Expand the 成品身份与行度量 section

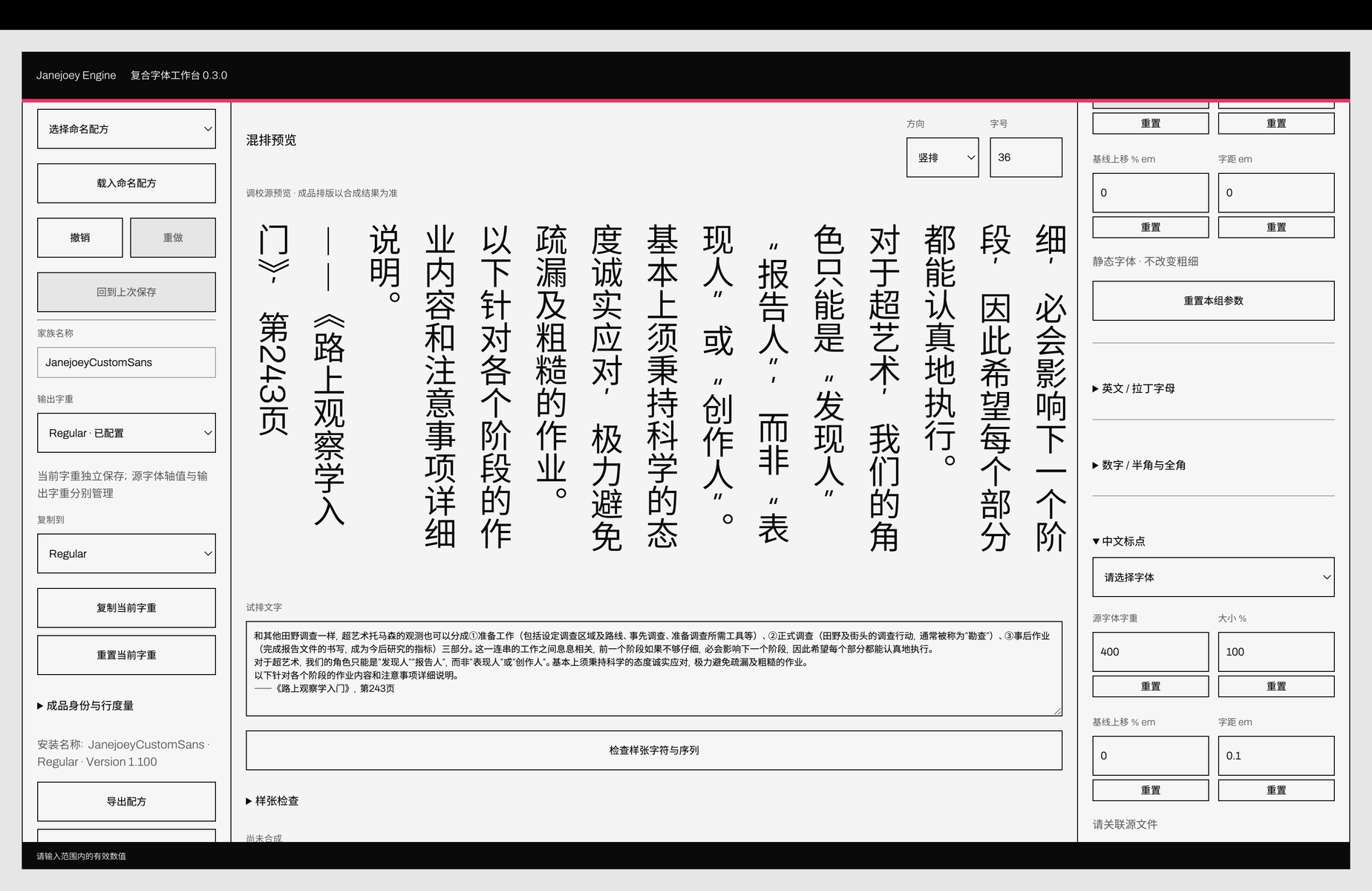click(x=85, y=705)
